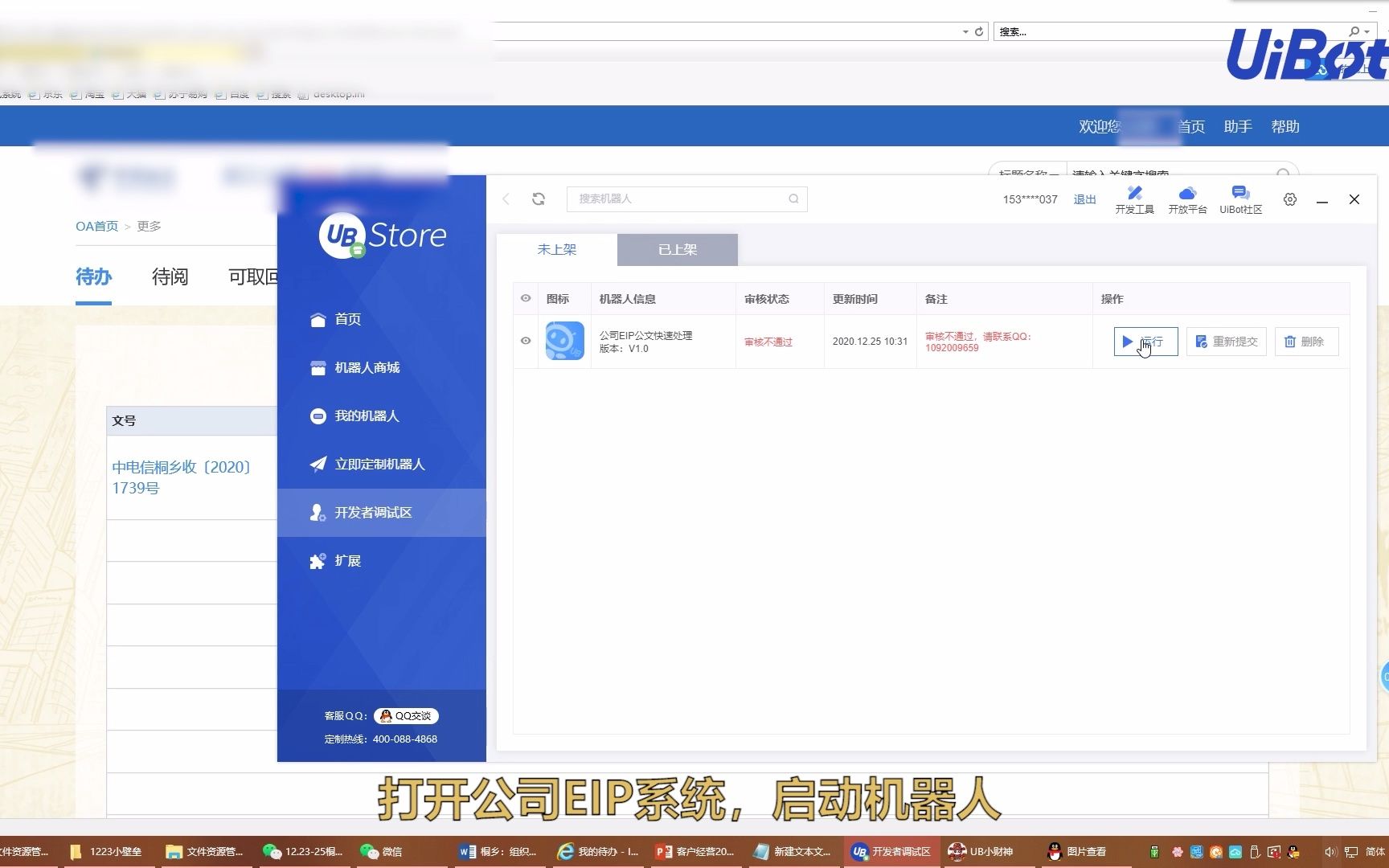Open the UiBot社区 community
The image size is (1389, 868).
point(1240,199)
